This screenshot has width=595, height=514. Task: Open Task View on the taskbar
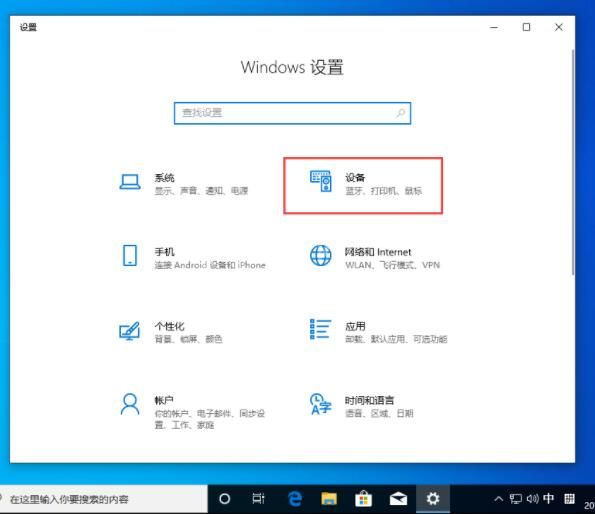258,498
